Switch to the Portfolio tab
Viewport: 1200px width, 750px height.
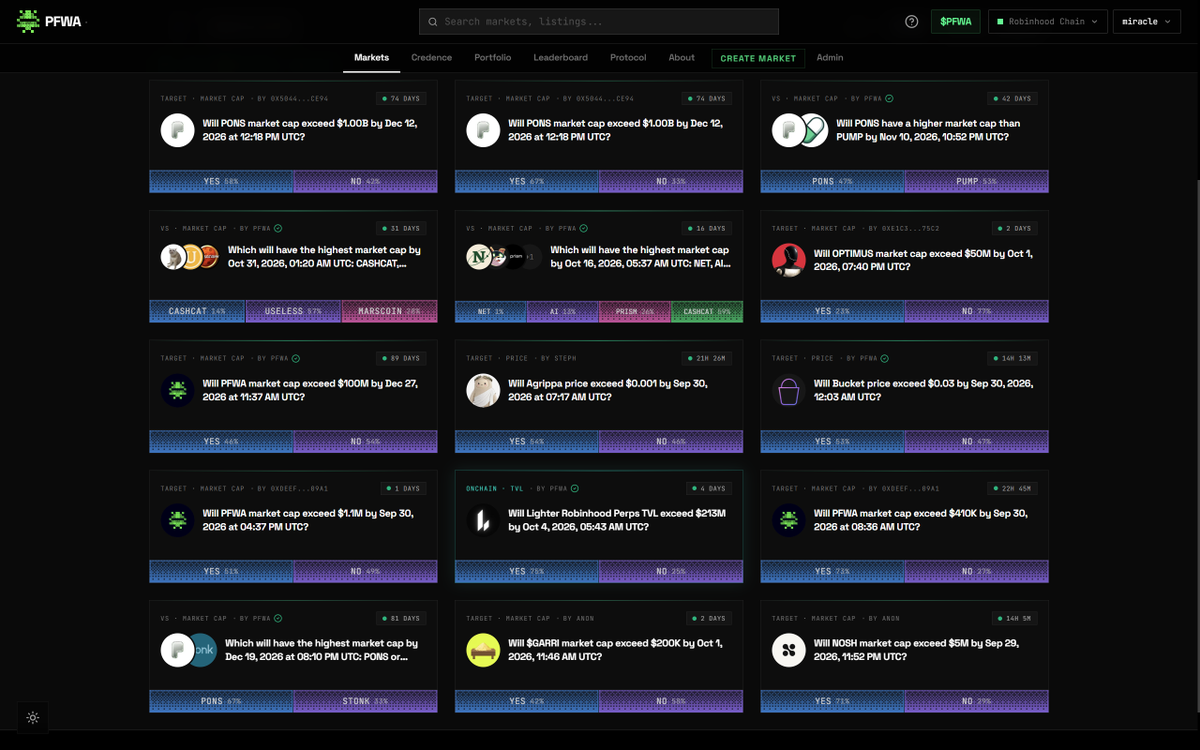(493, 58)
